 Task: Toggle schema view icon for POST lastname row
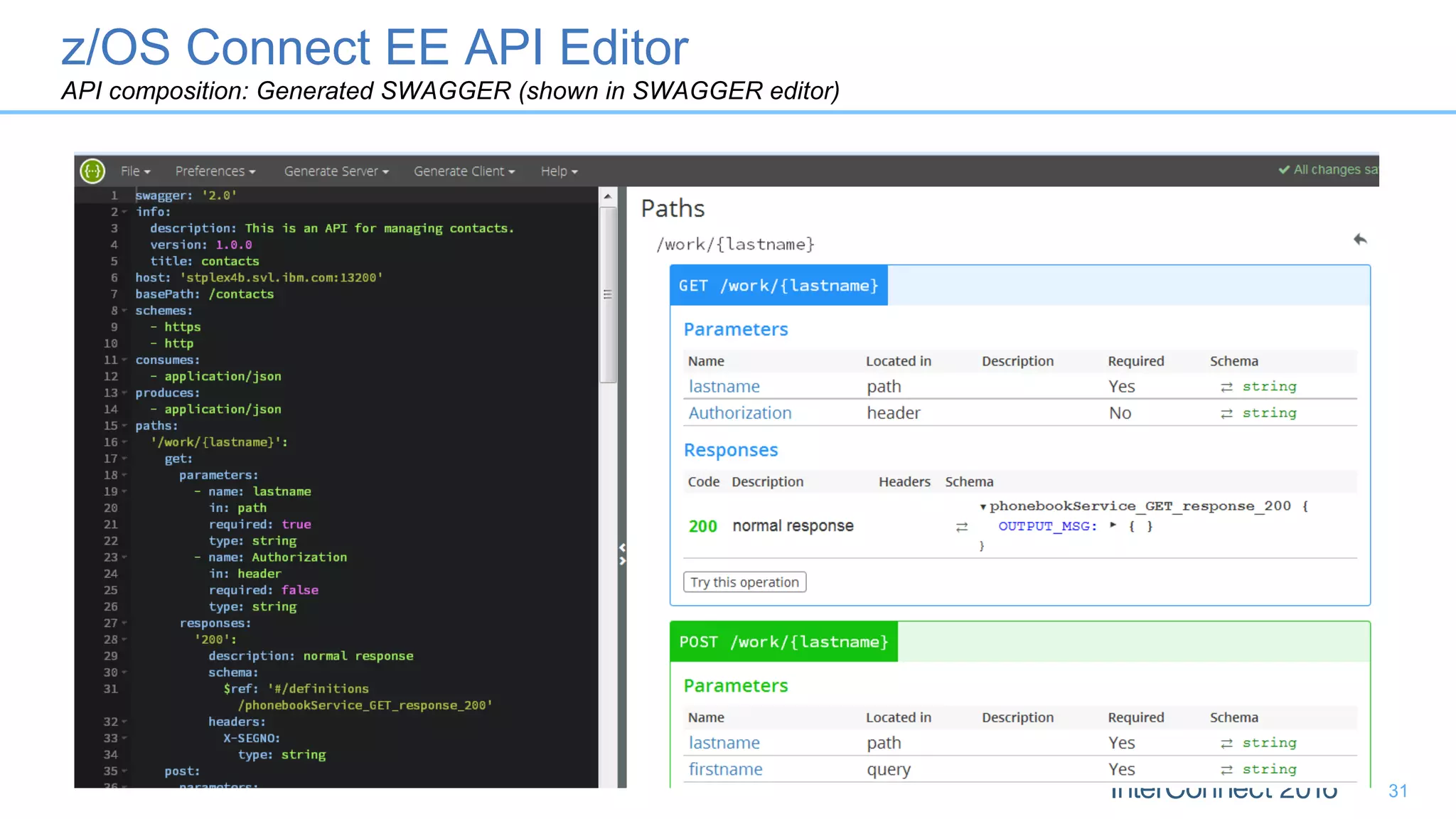click(1226, 743)
